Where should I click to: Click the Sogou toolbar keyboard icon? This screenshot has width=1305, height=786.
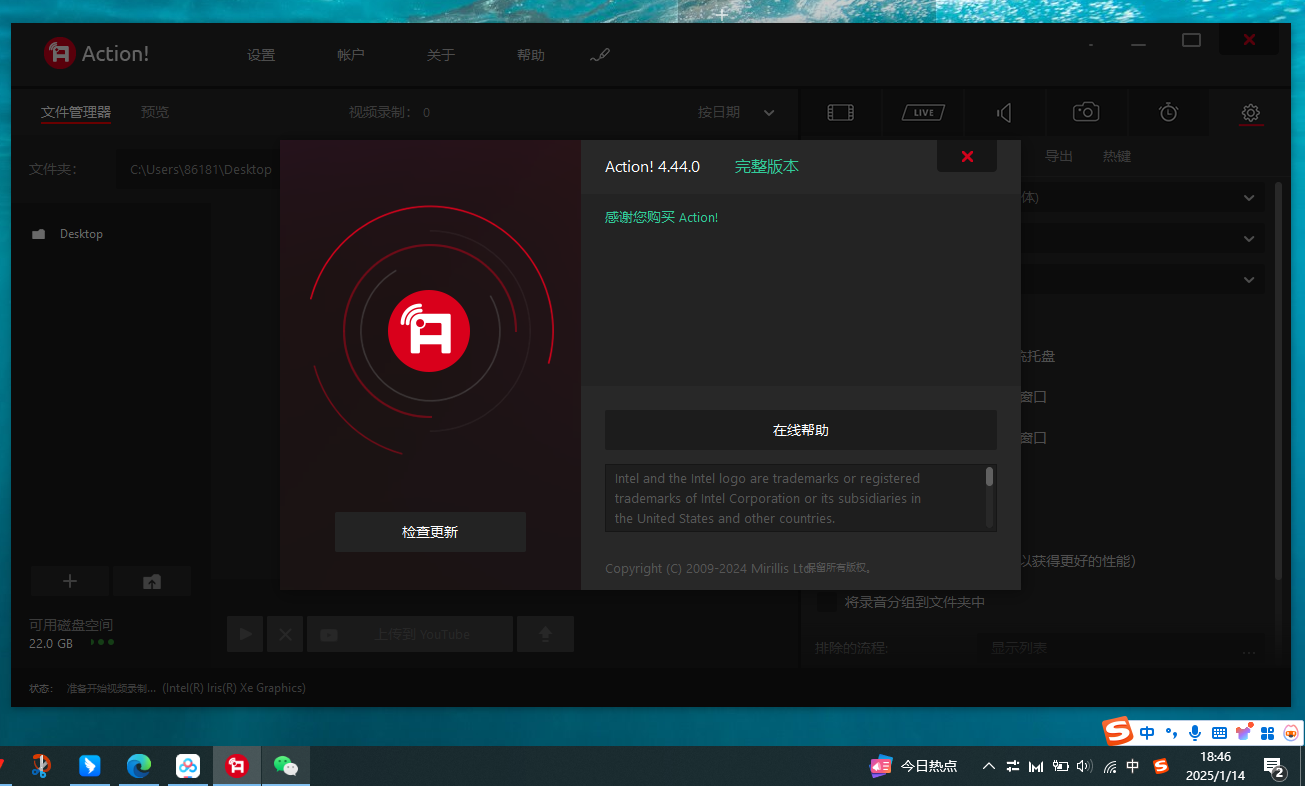pyautogui.click(x=1219, y=733)
